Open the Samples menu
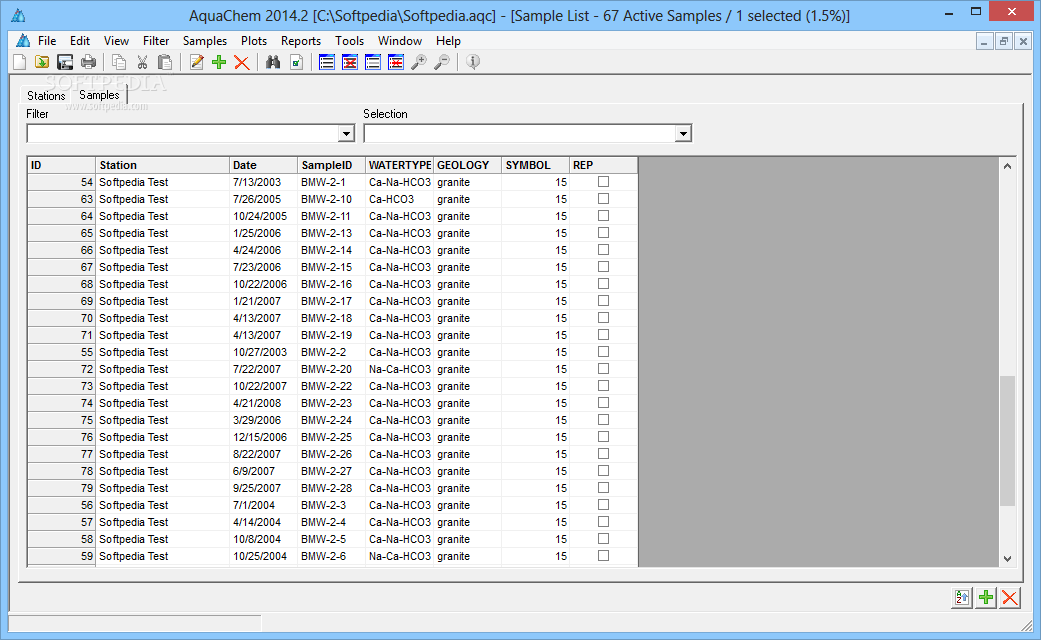 [x=204, y=40]
